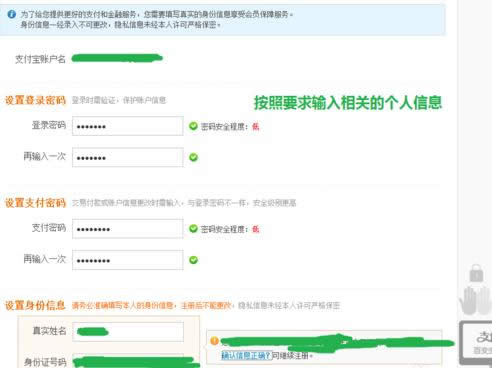Click green checkmark beside 登录密码 strength
492x368 pixels.
click(193, 126)
